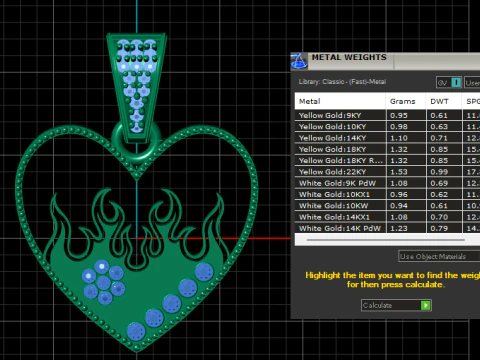The width and height of the screenshot is (480, 360).
Task: Click the Library: Classic - (Fast)-Metal label
Action: [342, 82]
